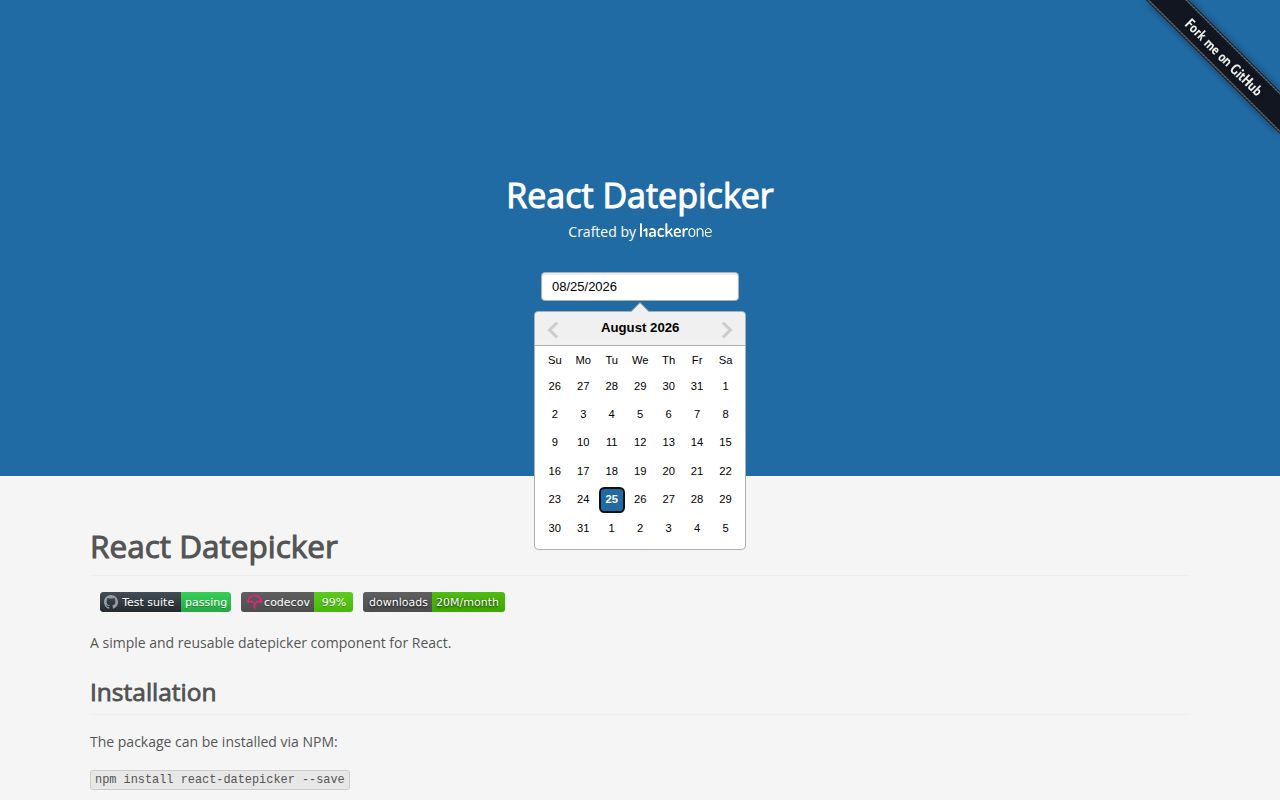Click the August 2026 month header
1280x800 pixels.
640,328
